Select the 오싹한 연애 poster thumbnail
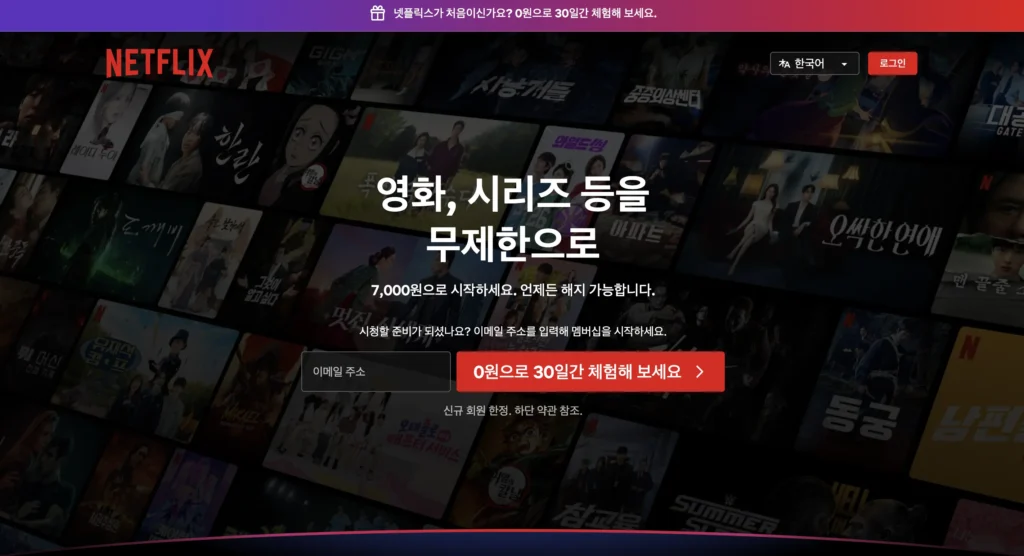The height and width of the screenshot is (556, 1024). pos(823,225)
